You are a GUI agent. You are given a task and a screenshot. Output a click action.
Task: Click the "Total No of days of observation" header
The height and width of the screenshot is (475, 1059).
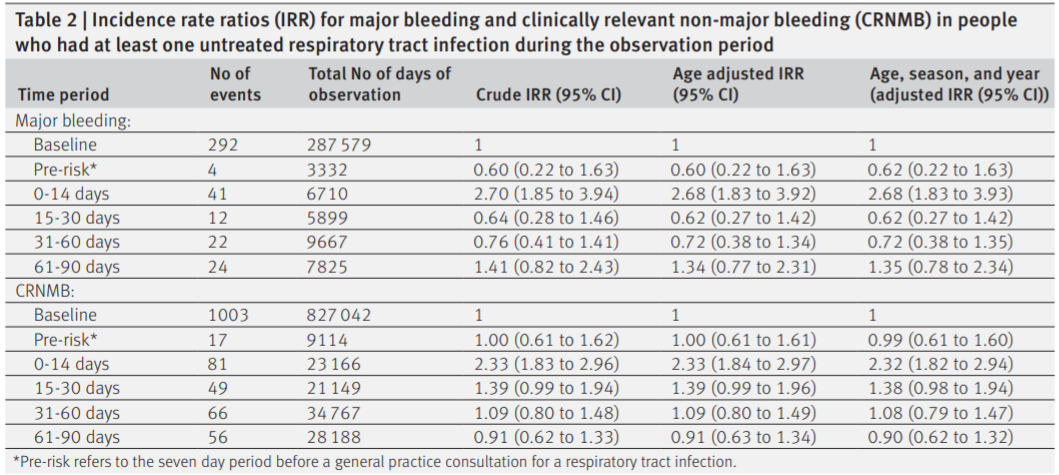coord(380,84)
